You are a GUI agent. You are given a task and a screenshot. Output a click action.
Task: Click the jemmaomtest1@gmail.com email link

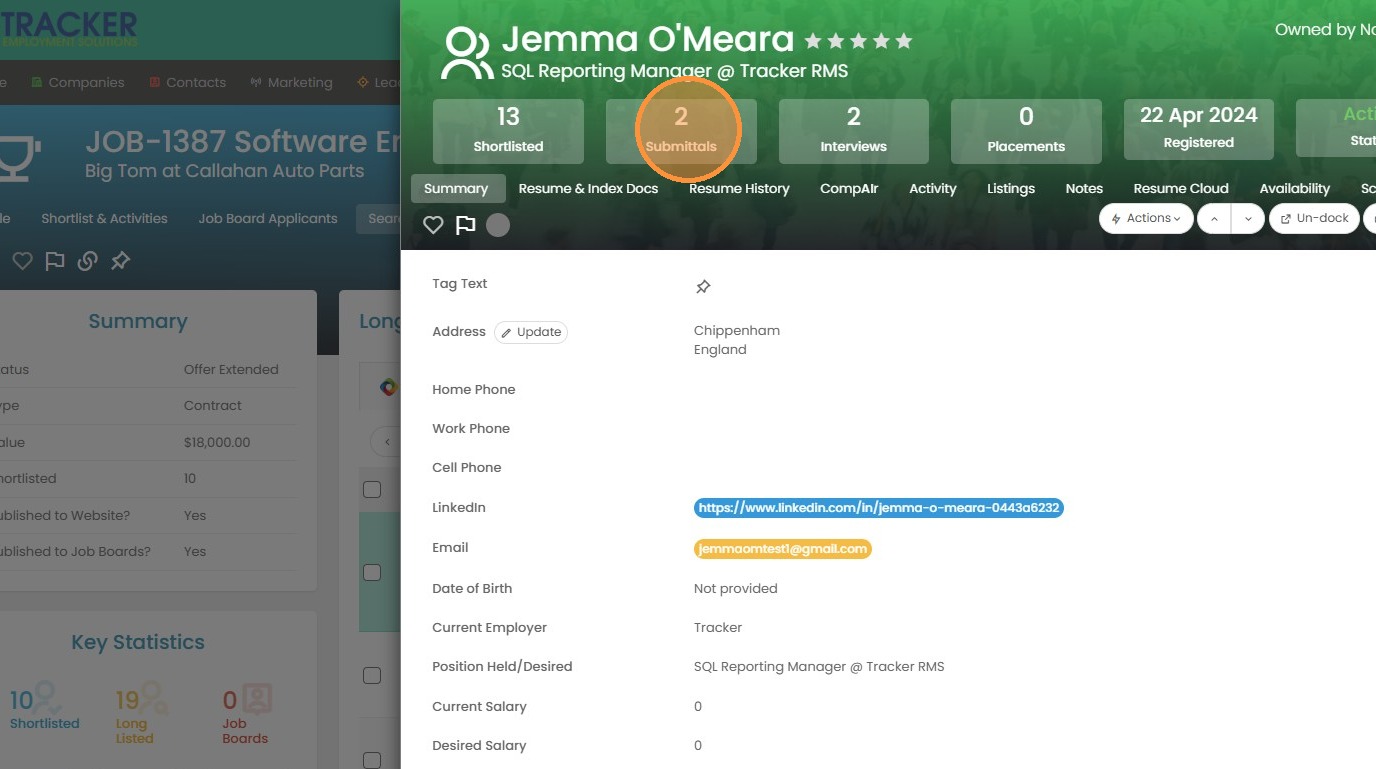click(783, 549)
